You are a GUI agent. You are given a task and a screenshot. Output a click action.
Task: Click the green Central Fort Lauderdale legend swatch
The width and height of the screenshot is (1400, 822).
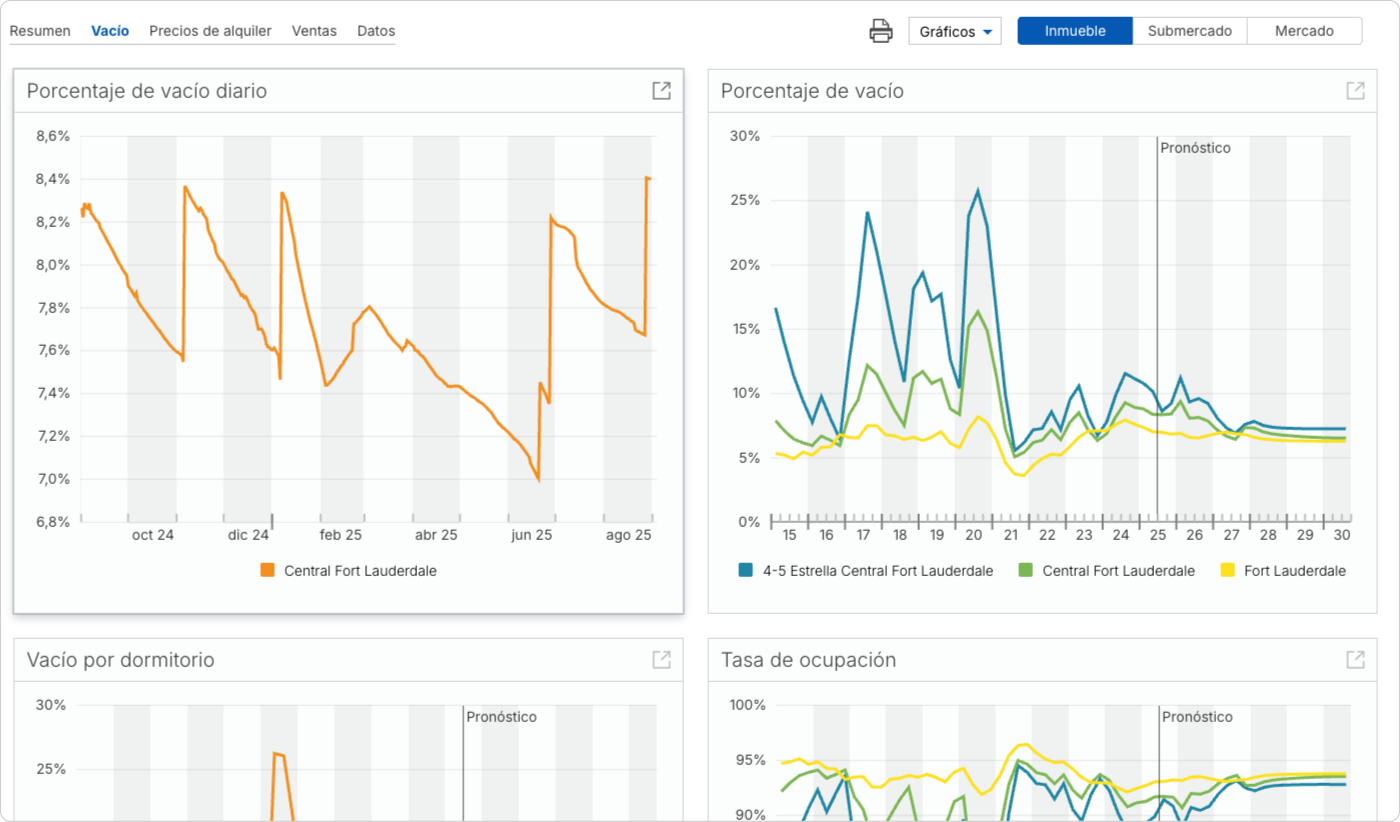(1025, 571)
